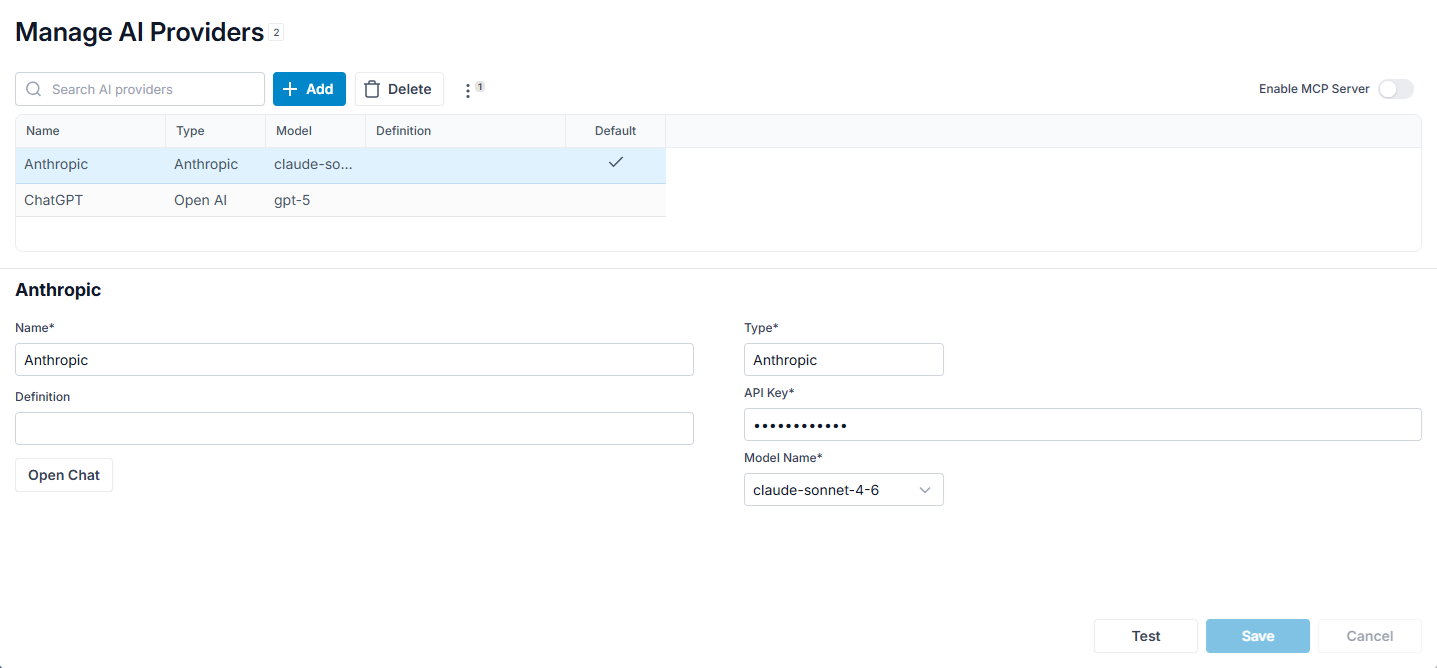Click the Open Chat button

pyautogui.click(x=64, y=475)
